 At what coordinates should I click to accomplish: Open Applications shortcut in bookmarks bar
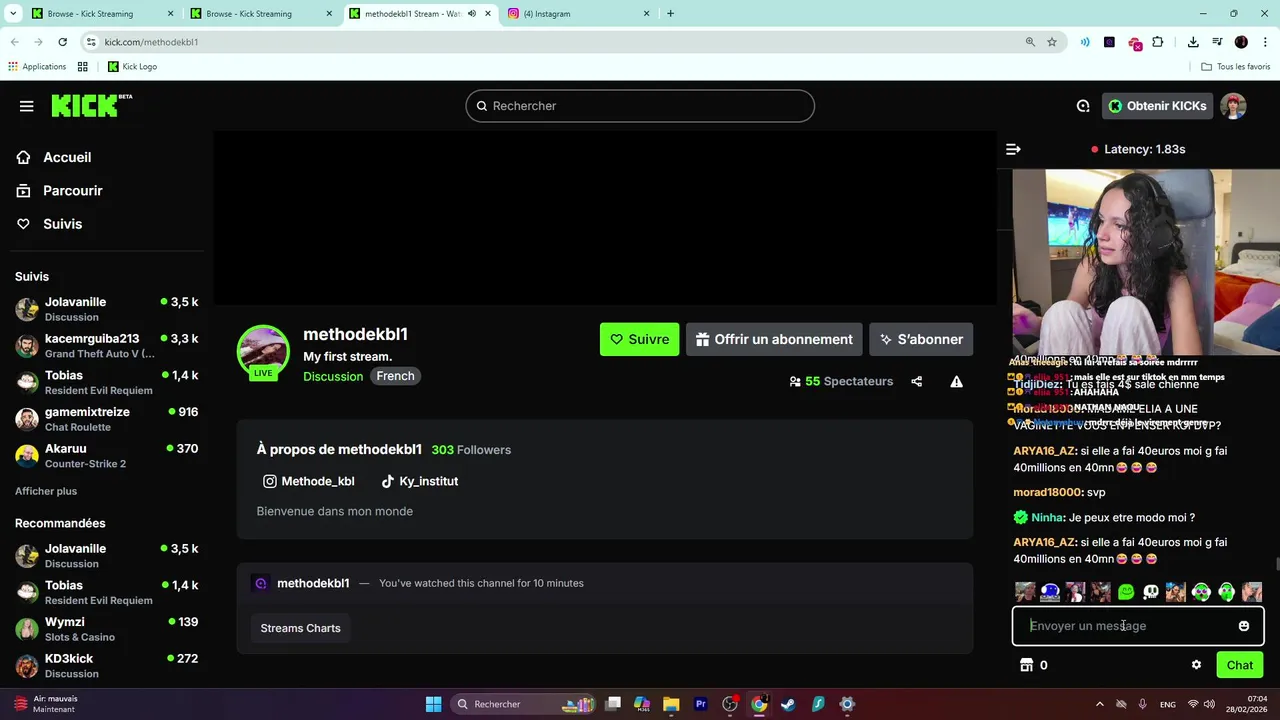point(37,67)
